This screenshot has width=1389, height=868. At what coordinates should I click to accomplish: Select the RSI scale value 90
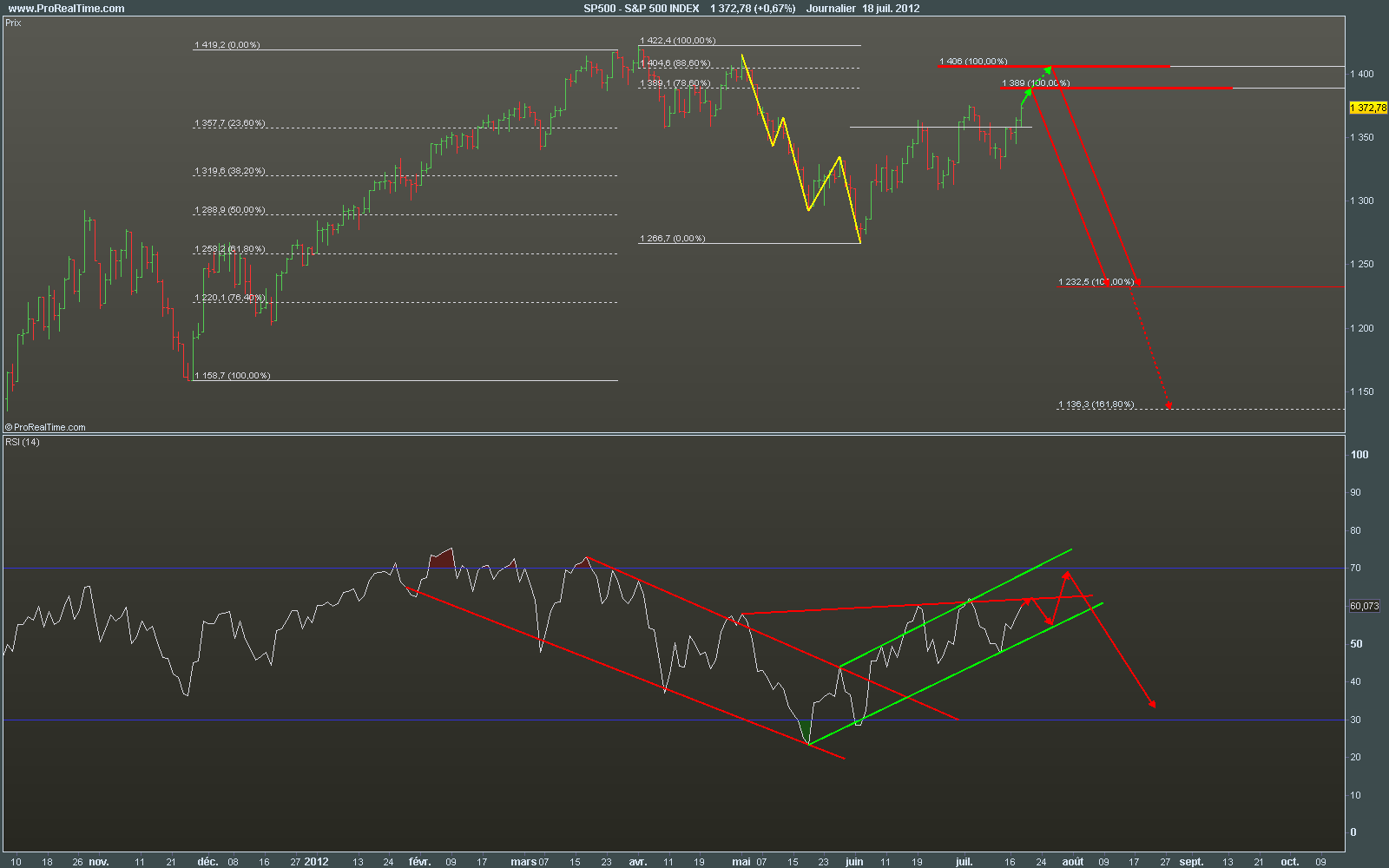coord(1356,493)
